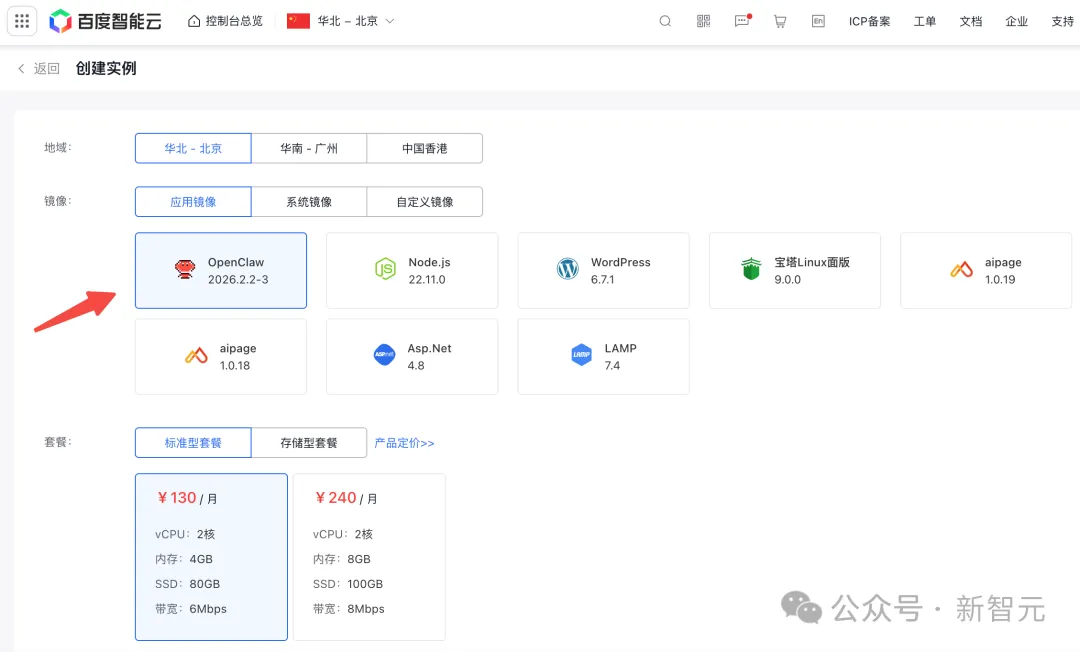Screen dimensions: 1080x652
Task: Click the Baidu AI Cloud logo
Action: pos(104,21)
